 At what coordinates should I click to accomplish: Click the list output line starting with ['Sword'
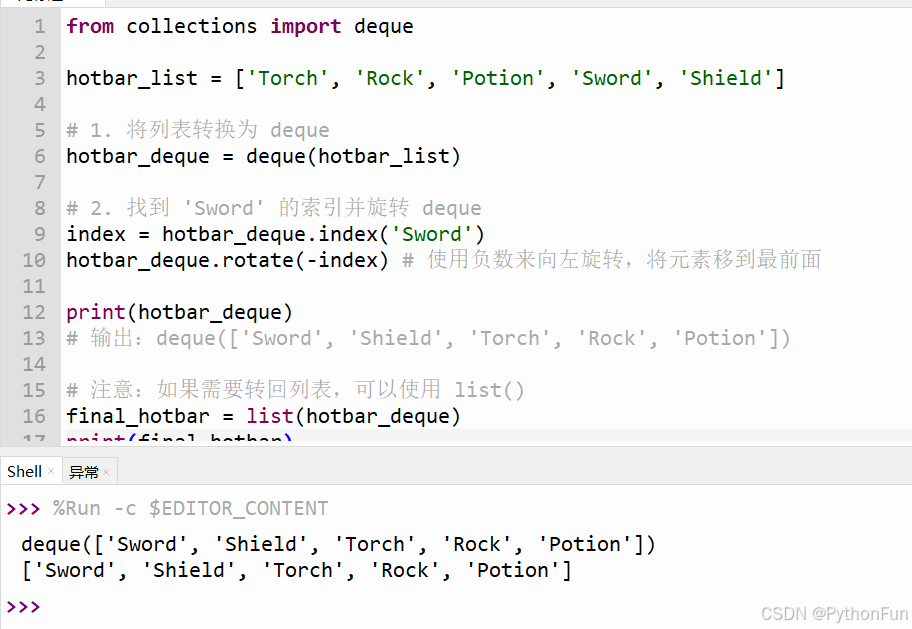coord(297,570)
